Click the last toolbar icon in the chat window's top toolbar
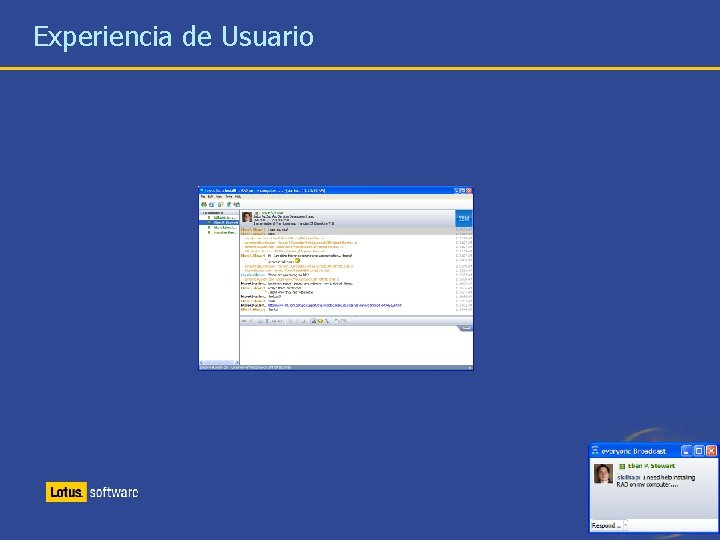The height and width of the screenshot is (540, 720). tap(237, 204)
